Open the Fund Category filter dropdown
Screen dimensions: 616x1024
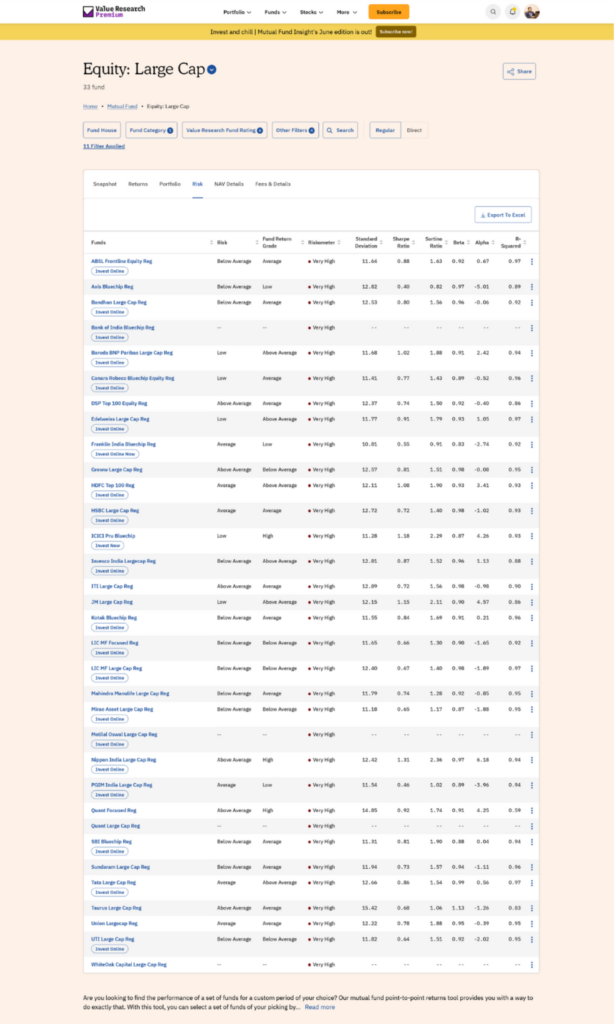tap(152, 130)
